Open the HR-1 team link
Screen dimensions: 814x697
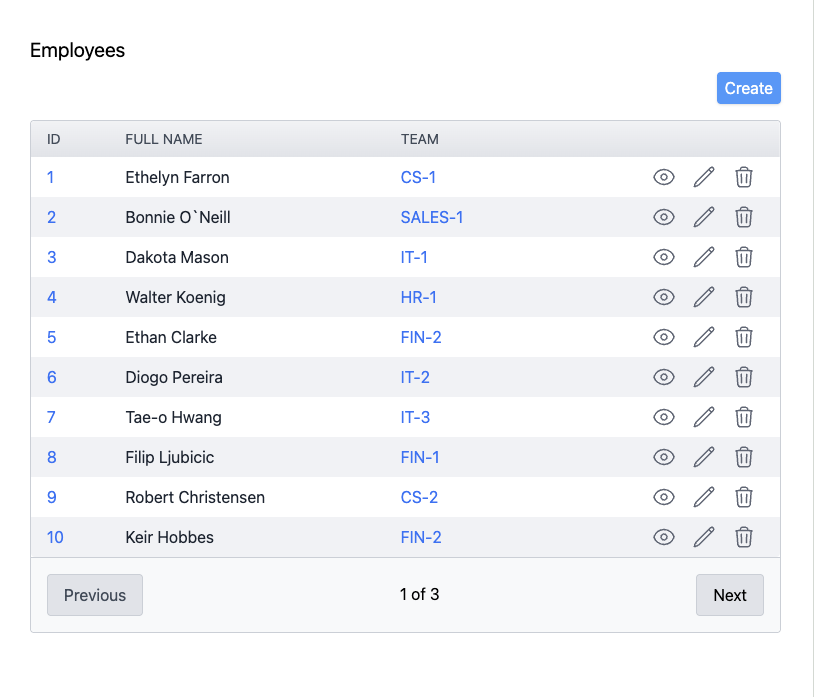[x=418, y=297]
